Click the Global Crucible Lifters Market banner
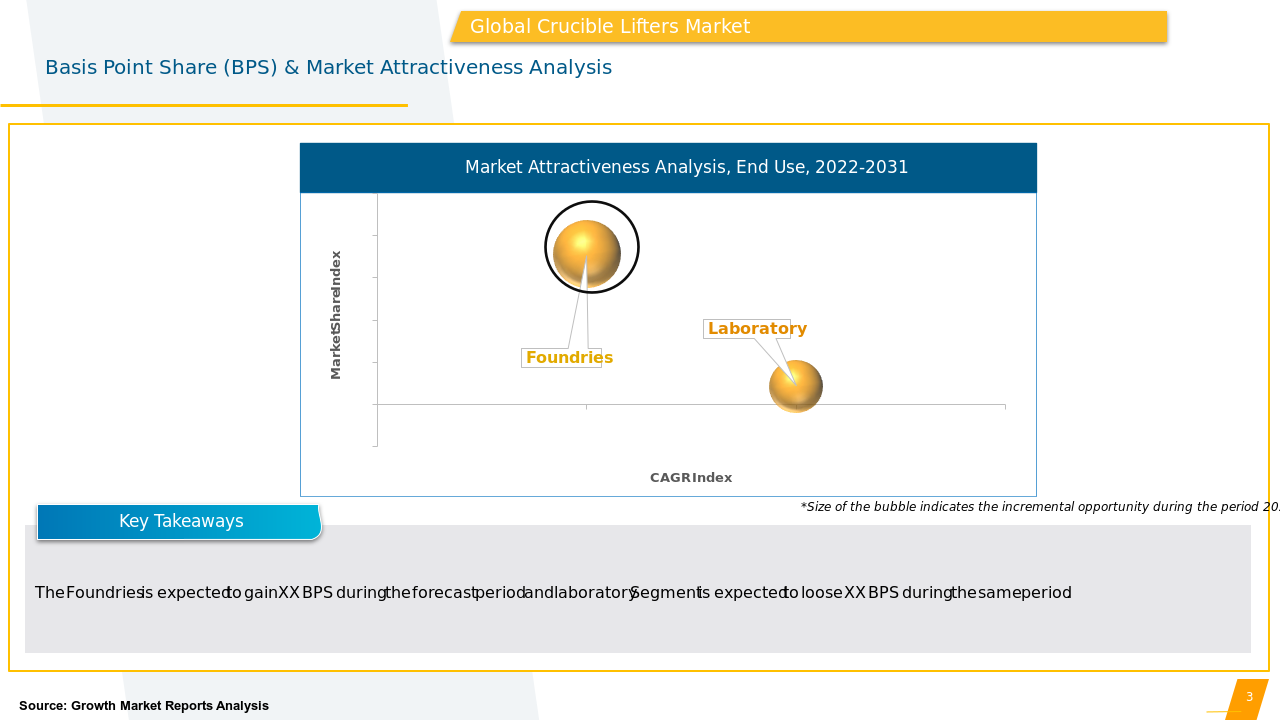1280x720 pixels. [808, 27]
